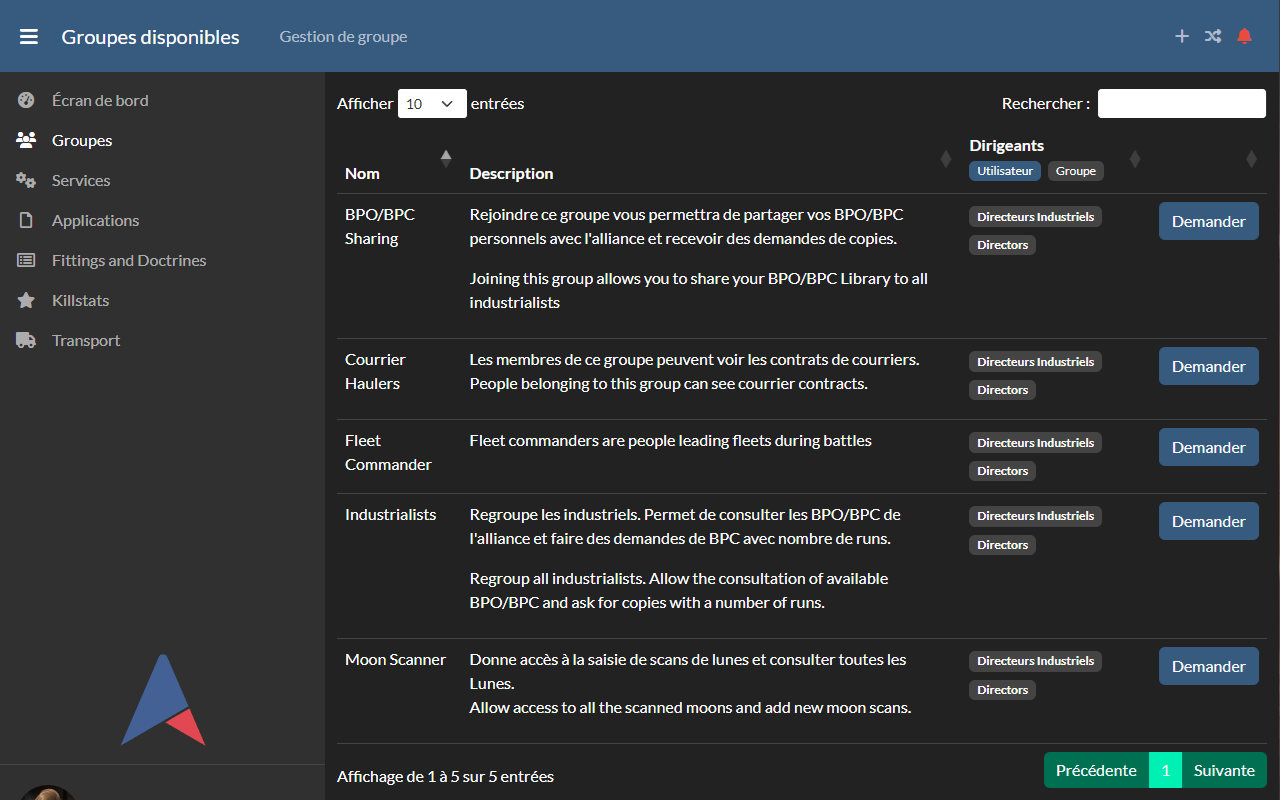The image size is (1281, 800).
Task: Click Demander for Industrialists
Action: 1208,521
